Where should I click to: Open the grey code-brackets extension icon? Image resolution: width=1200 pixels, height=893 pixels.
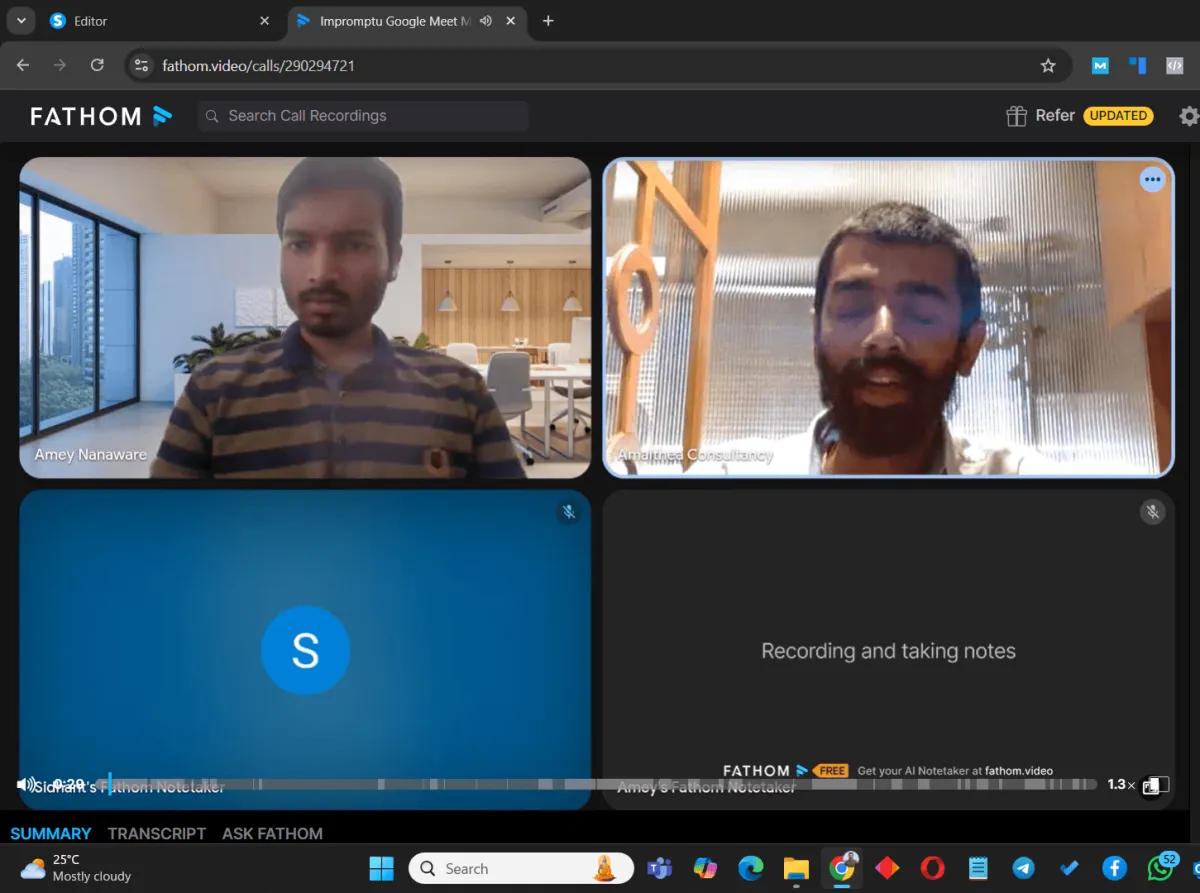(1174, 65)
